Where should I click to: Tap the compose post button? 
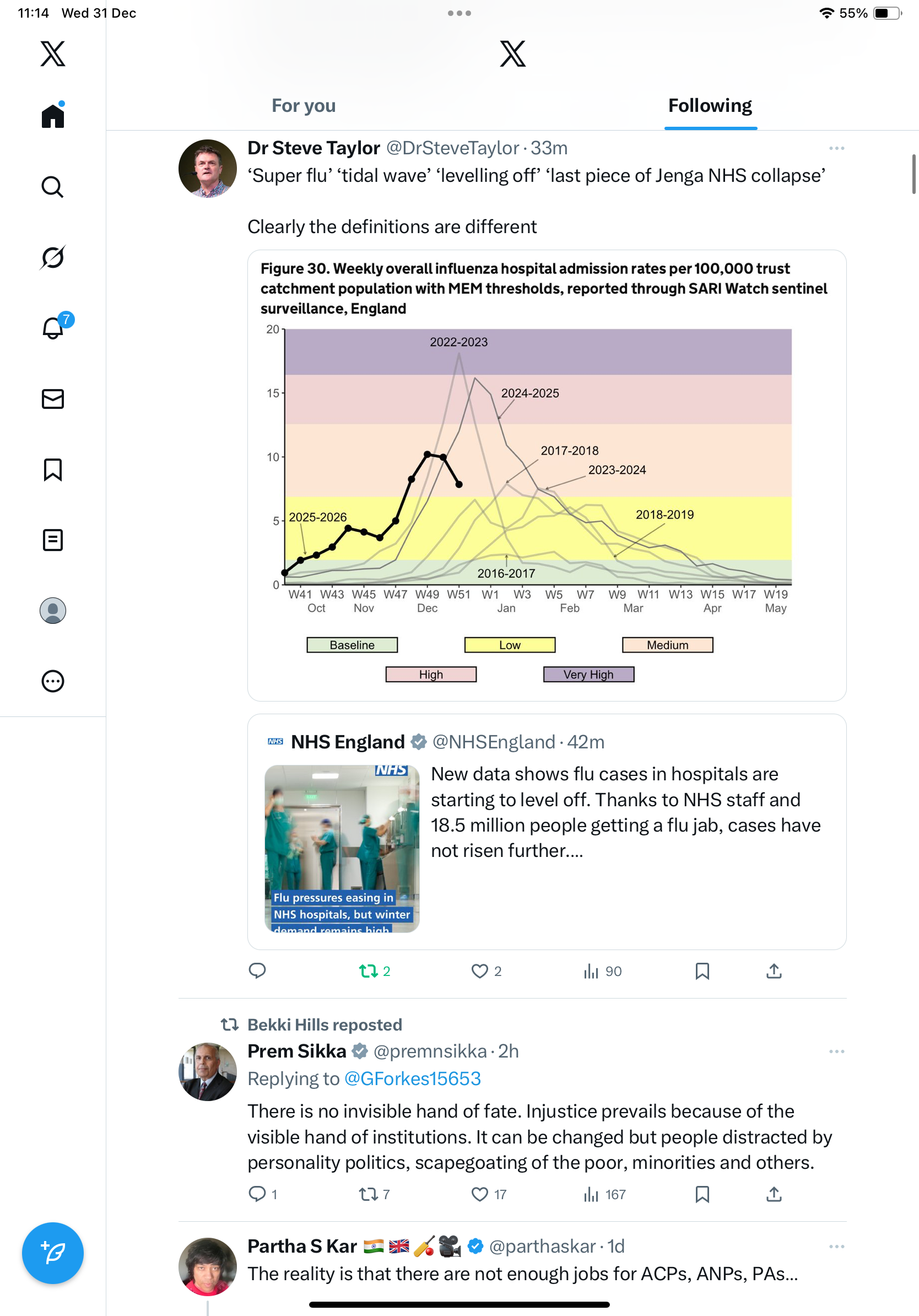click(52, 1253)
